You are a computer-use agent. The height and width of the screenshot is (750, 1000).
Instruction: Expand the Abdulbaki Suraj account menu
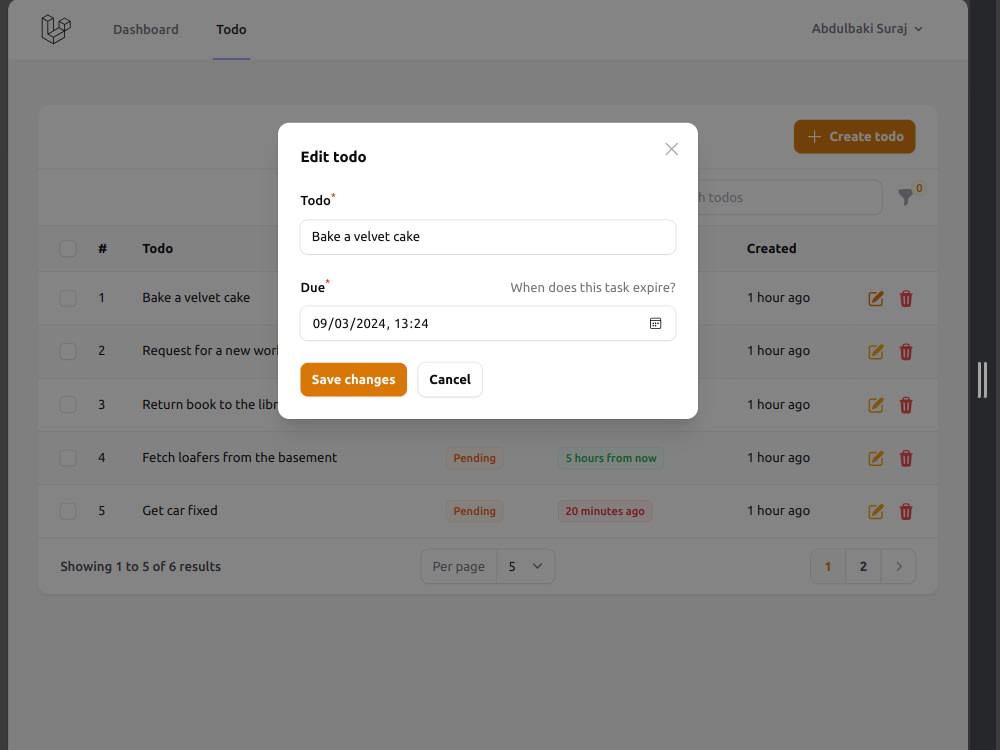tap(867, 29)
